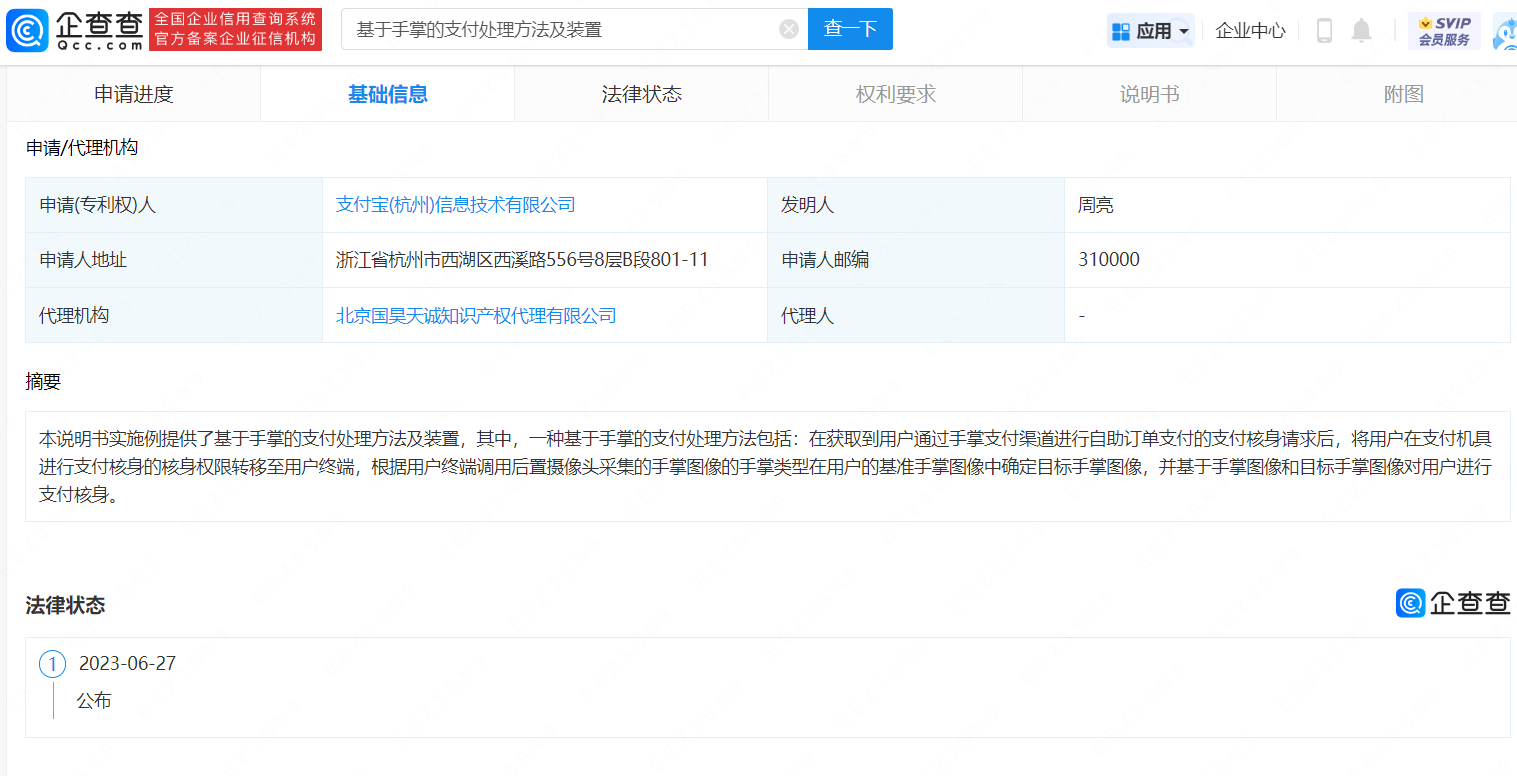Viewport: 1517px width, 776px height.
Task: Click the 申请人地址 label cell
Action: [x=174, y=260]
